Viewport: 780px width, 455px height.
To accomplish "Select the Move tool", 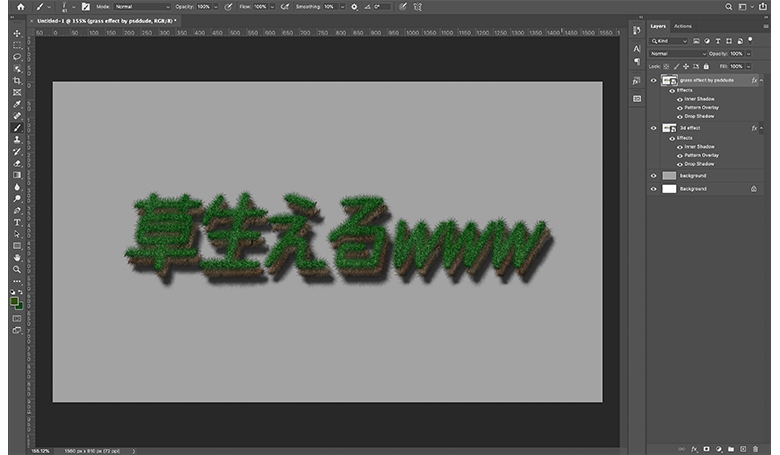I will (x=17, y=33).
